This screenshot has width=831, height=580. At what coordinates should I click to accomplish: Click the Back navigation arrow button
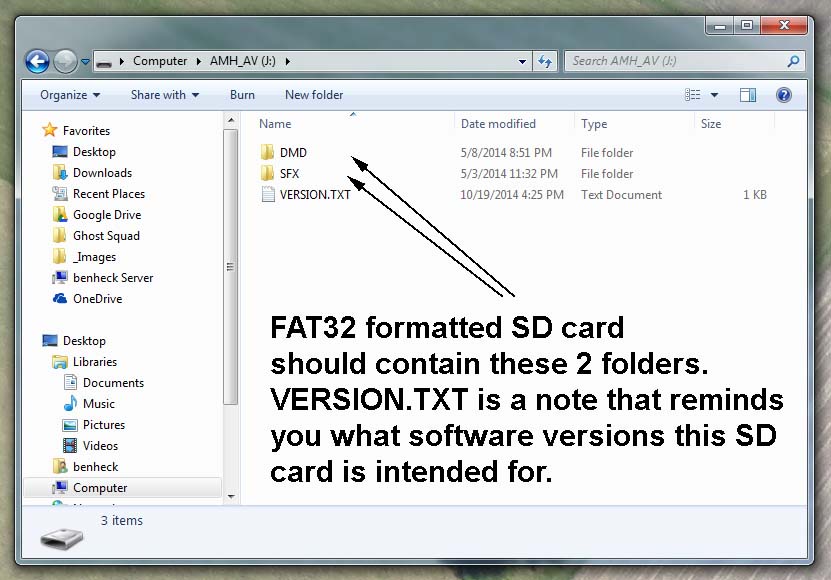point(37,61)
